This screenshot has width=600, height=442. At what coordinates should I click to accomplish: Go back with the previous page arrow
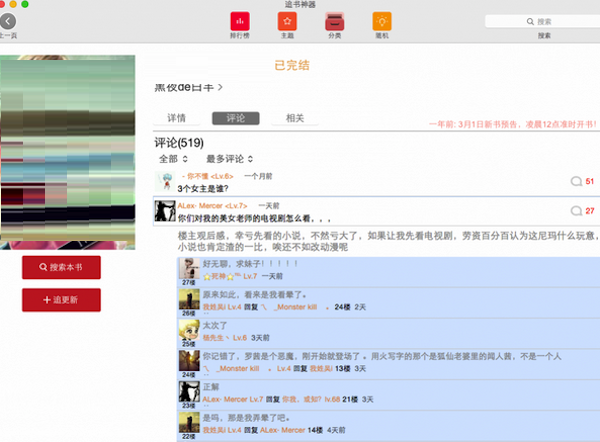(8, 21)
